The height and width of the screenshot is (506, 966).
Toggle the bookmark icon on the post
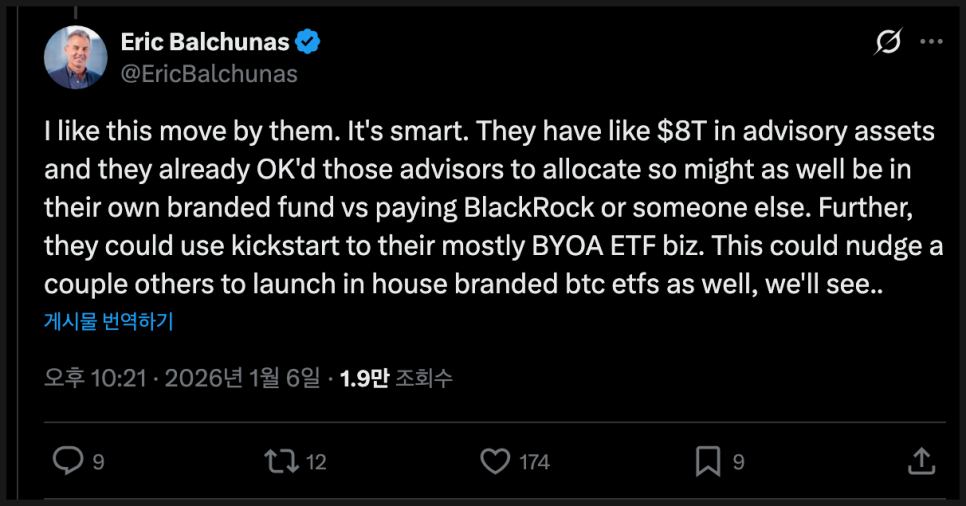[x=708, y=460]
